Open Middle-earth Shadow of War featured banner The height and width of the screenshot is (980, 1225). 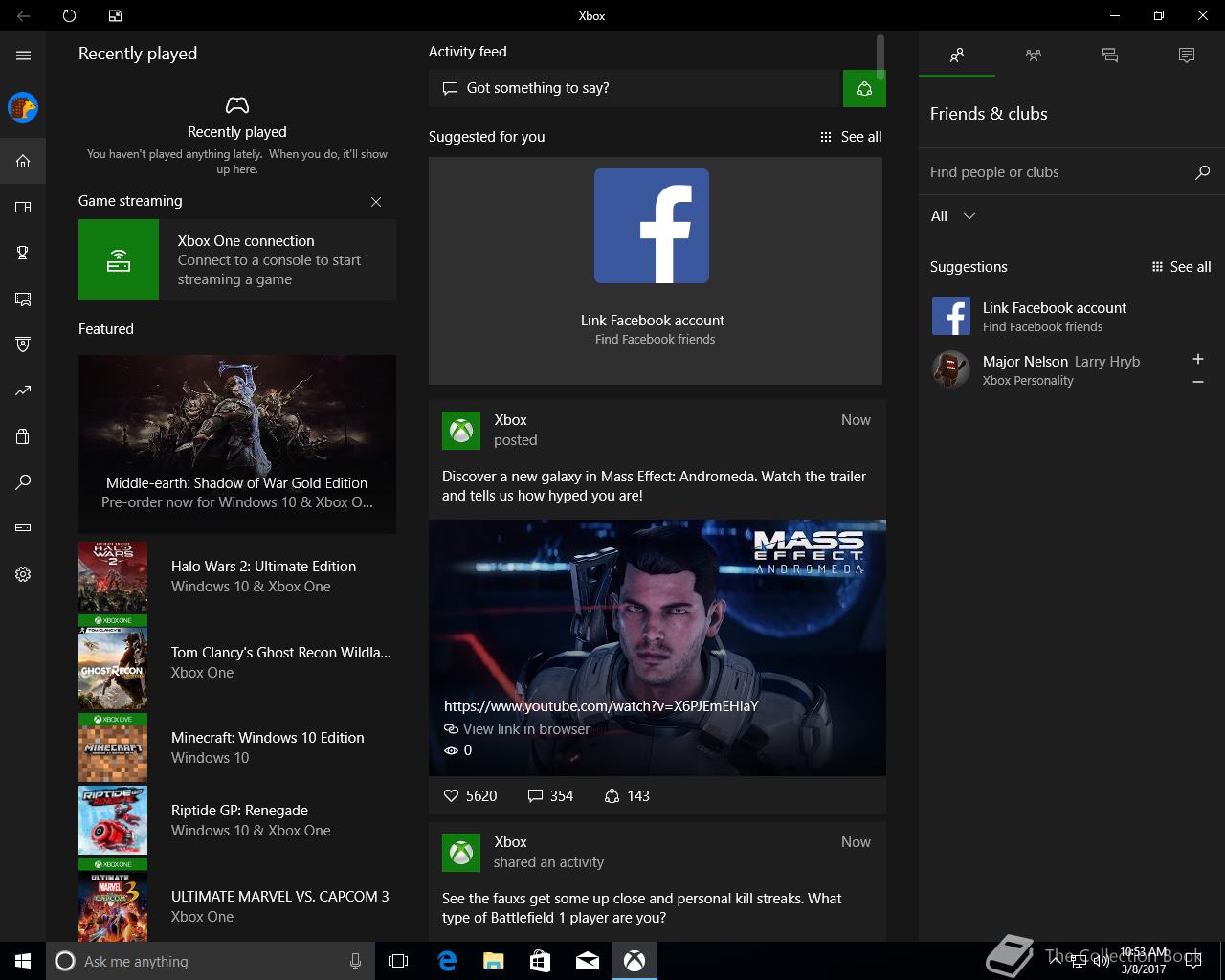tap(237, 444)
